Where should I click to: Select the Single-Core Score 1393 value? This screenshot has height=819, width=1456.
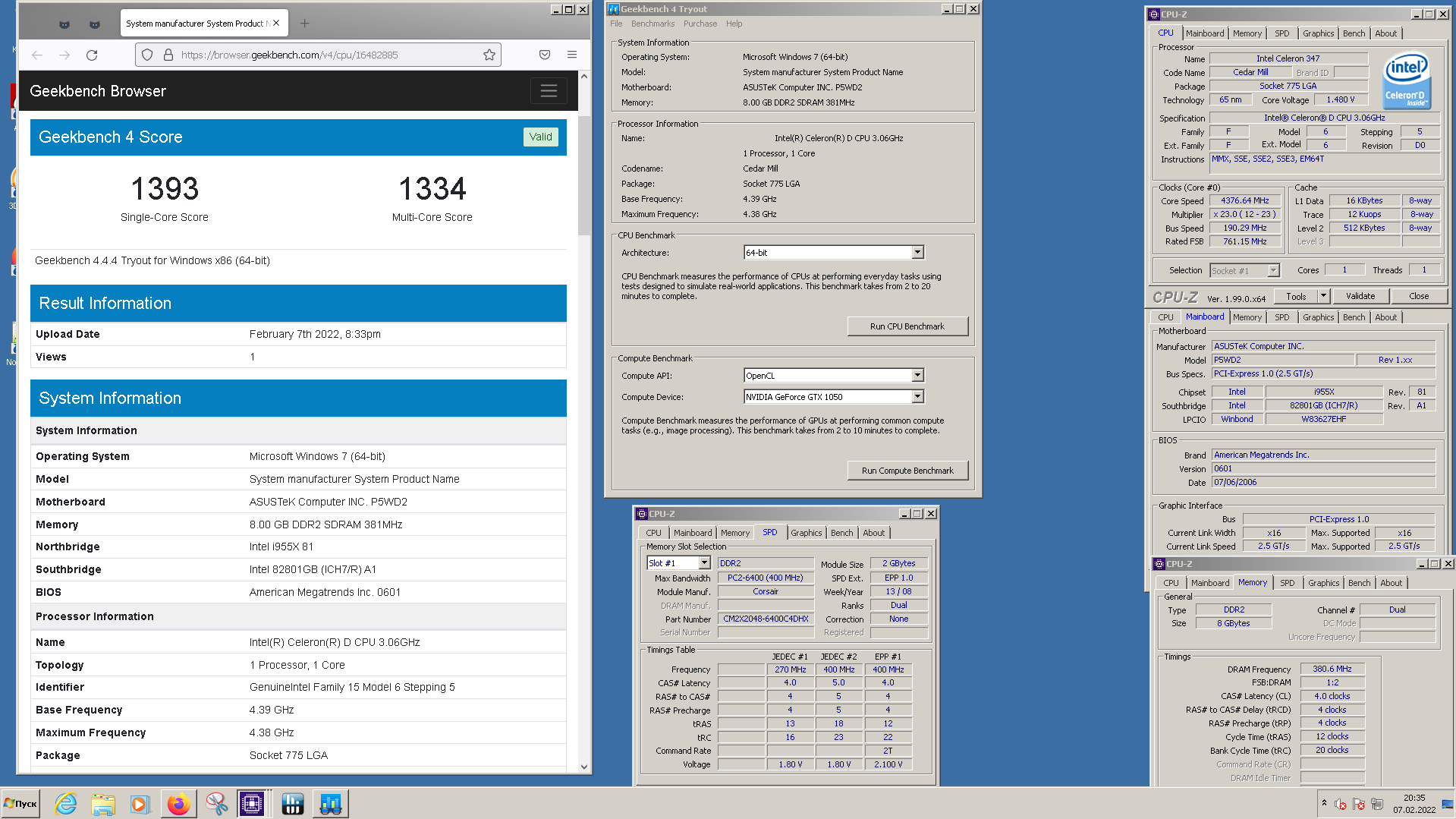[x=165, y=189]
